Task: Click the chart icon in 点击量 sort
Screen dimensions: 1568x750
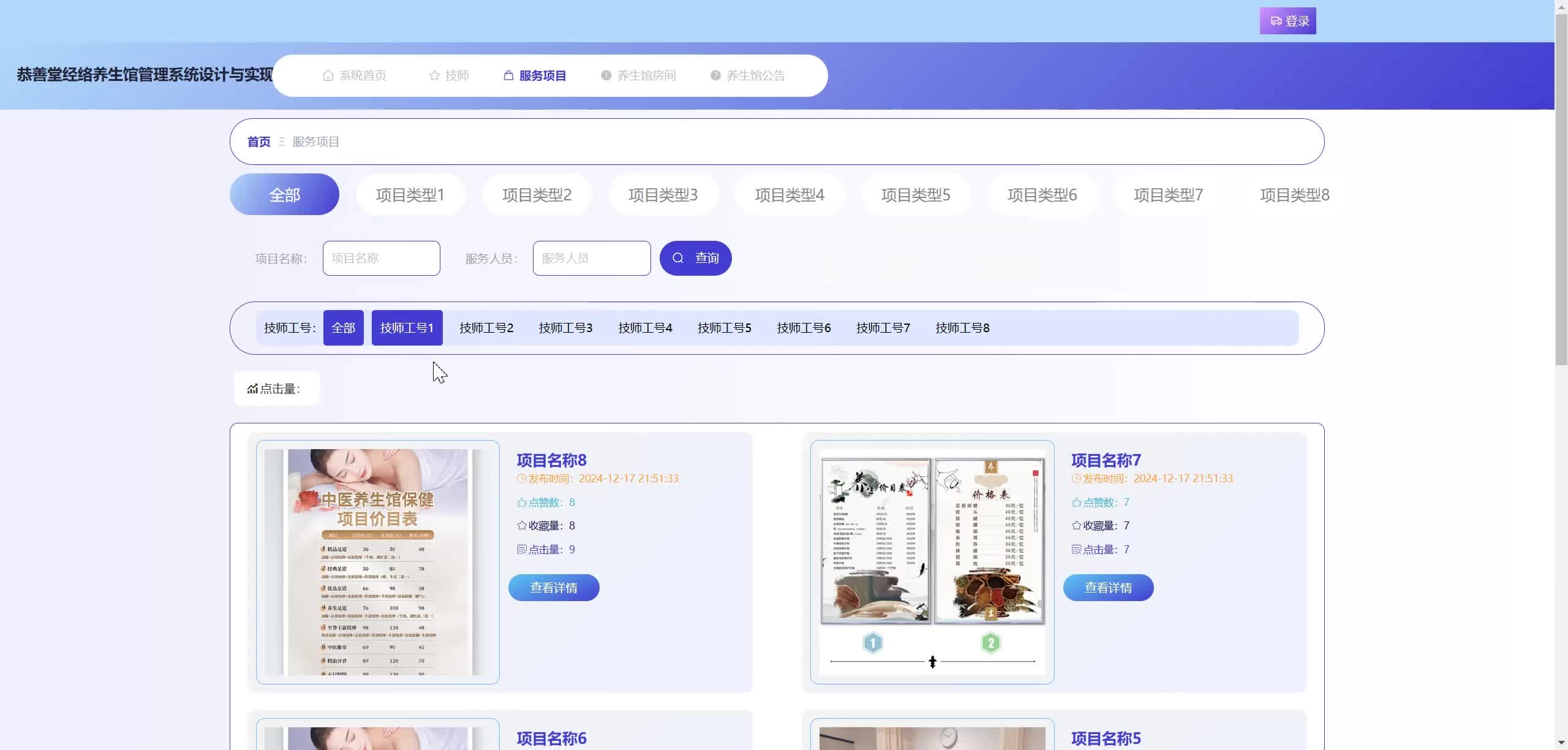Action: point(252,389)
